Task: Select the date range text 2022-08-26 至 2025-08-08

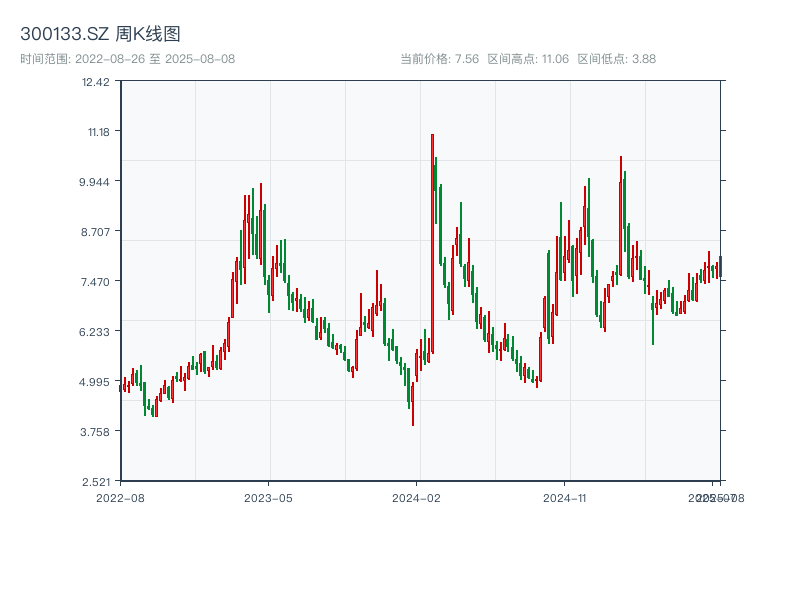Action: pyautogui.click(x=129, y=58)
